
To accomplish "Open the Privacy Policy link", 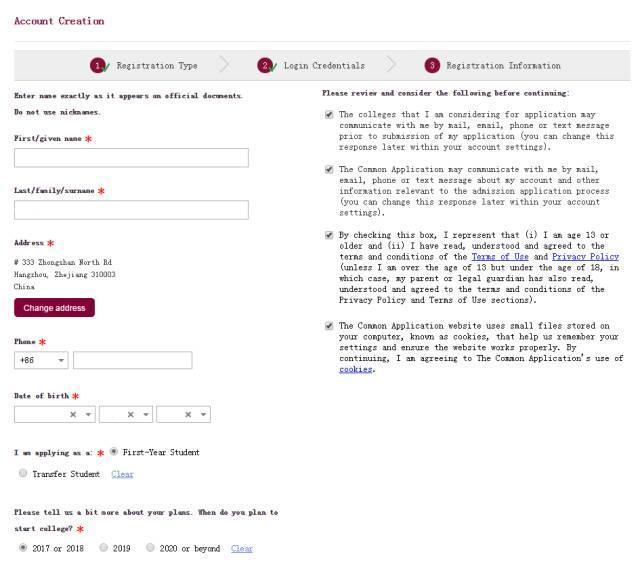I will pyautogui.click(x=585, y=257).
